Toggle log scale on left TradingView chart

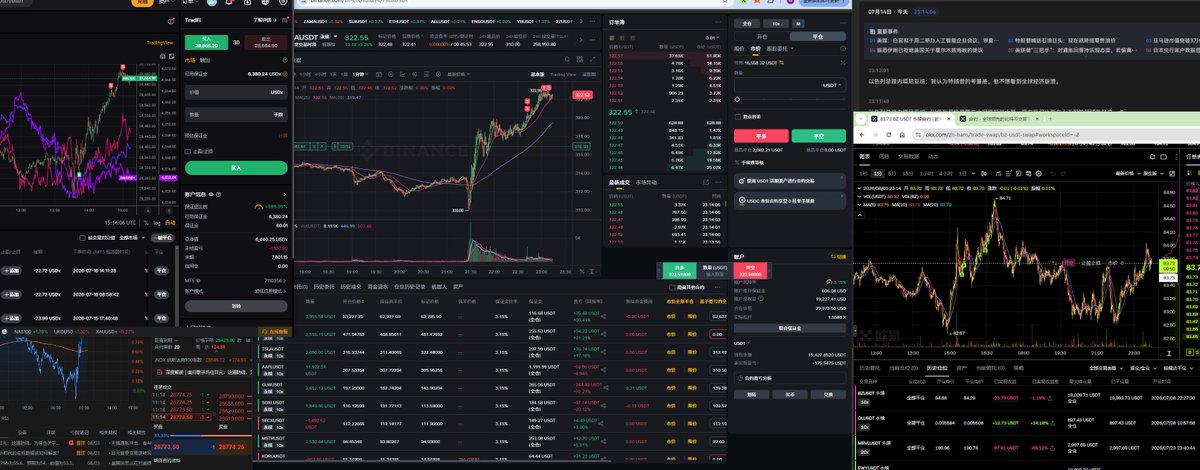pos(157,223)
